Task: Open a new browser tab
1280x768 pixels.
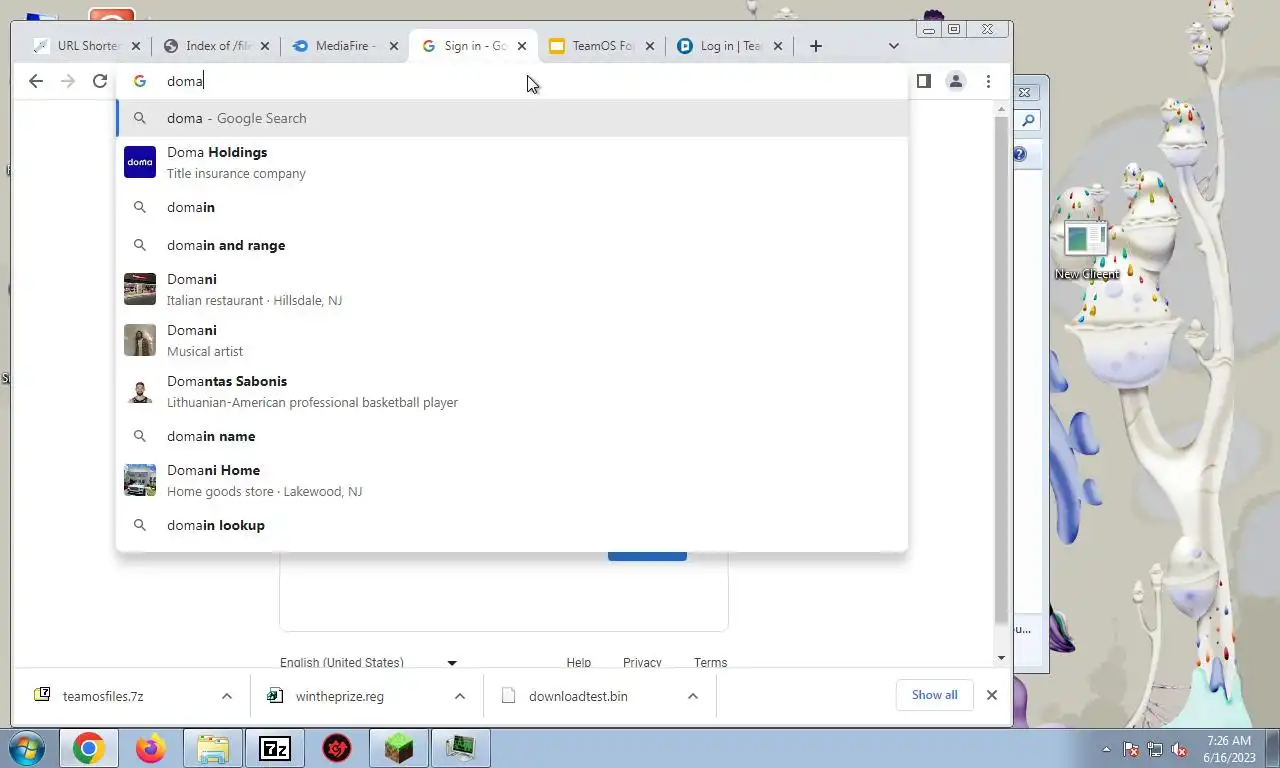Action: click(x=816, y=46)
